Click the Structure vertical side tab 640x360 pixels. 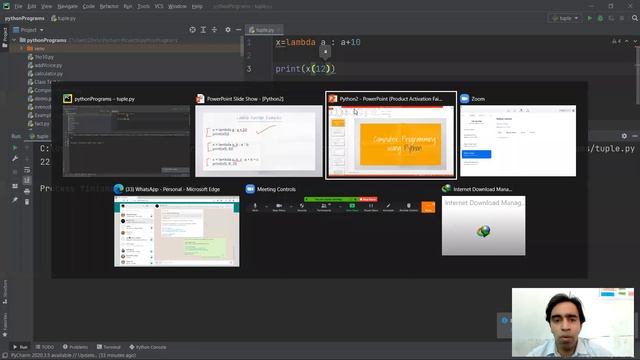click(5, 291)
